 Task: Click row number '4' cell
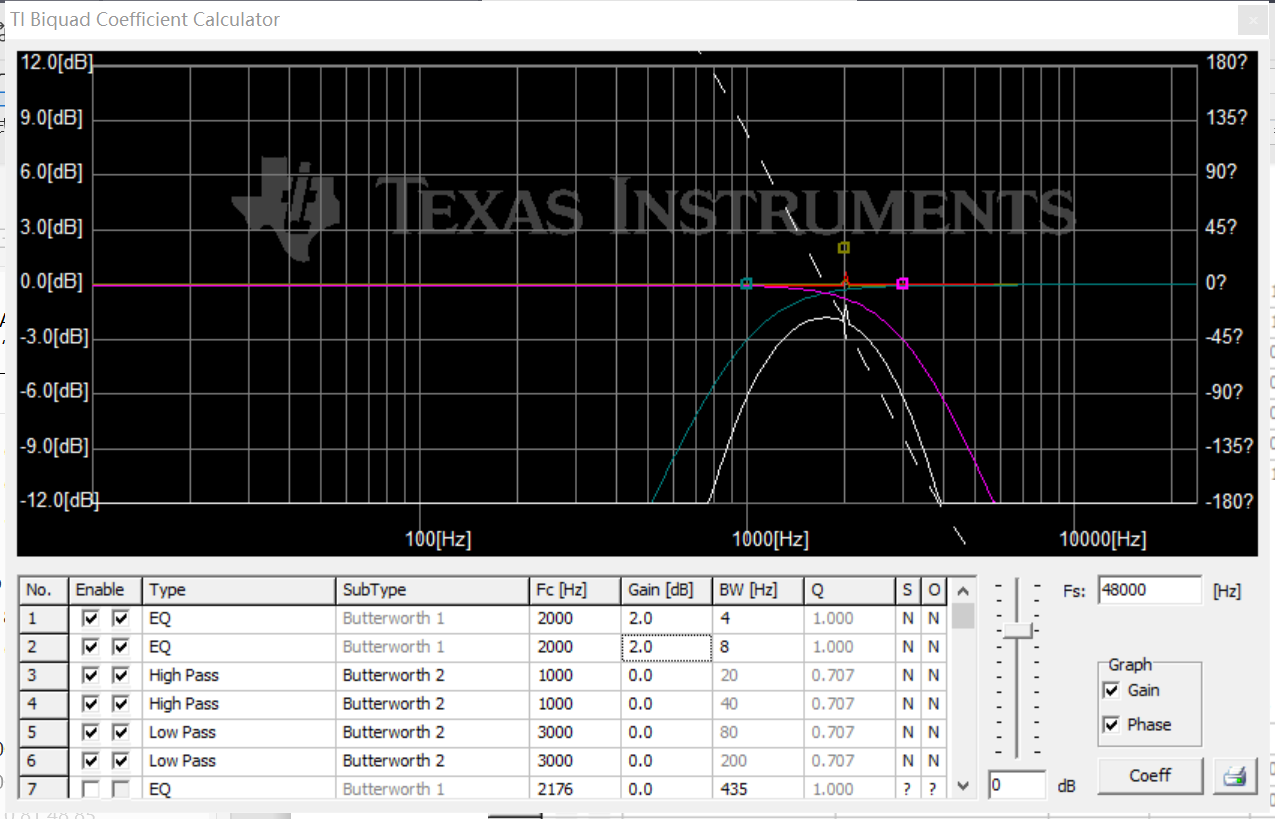44,704
